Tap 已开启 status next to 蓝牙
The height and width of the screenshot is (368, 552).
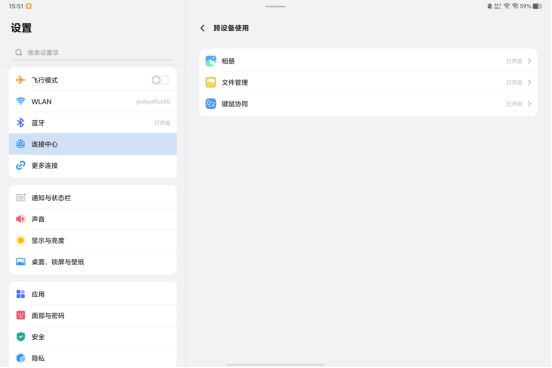coord(162,123)
